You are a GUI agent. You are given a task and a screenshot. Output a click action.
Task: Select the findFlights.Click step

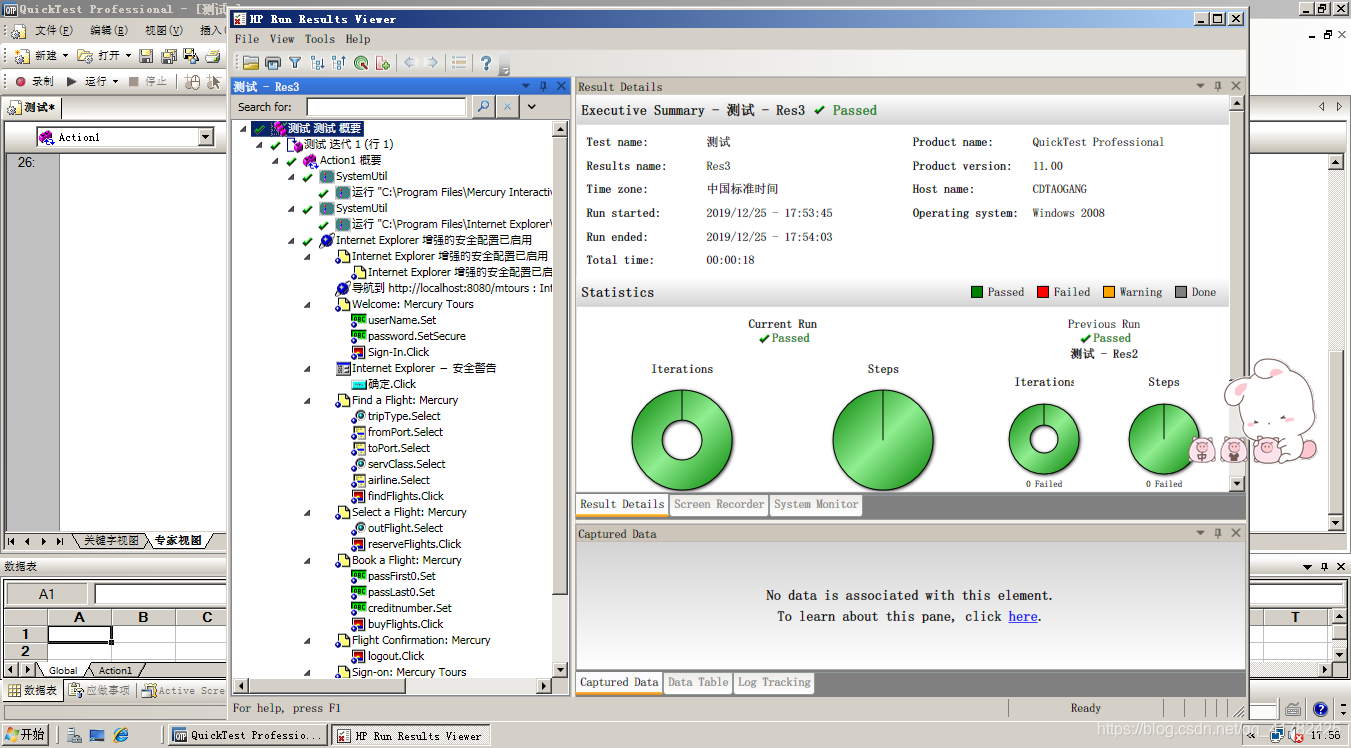pos(405,496)
